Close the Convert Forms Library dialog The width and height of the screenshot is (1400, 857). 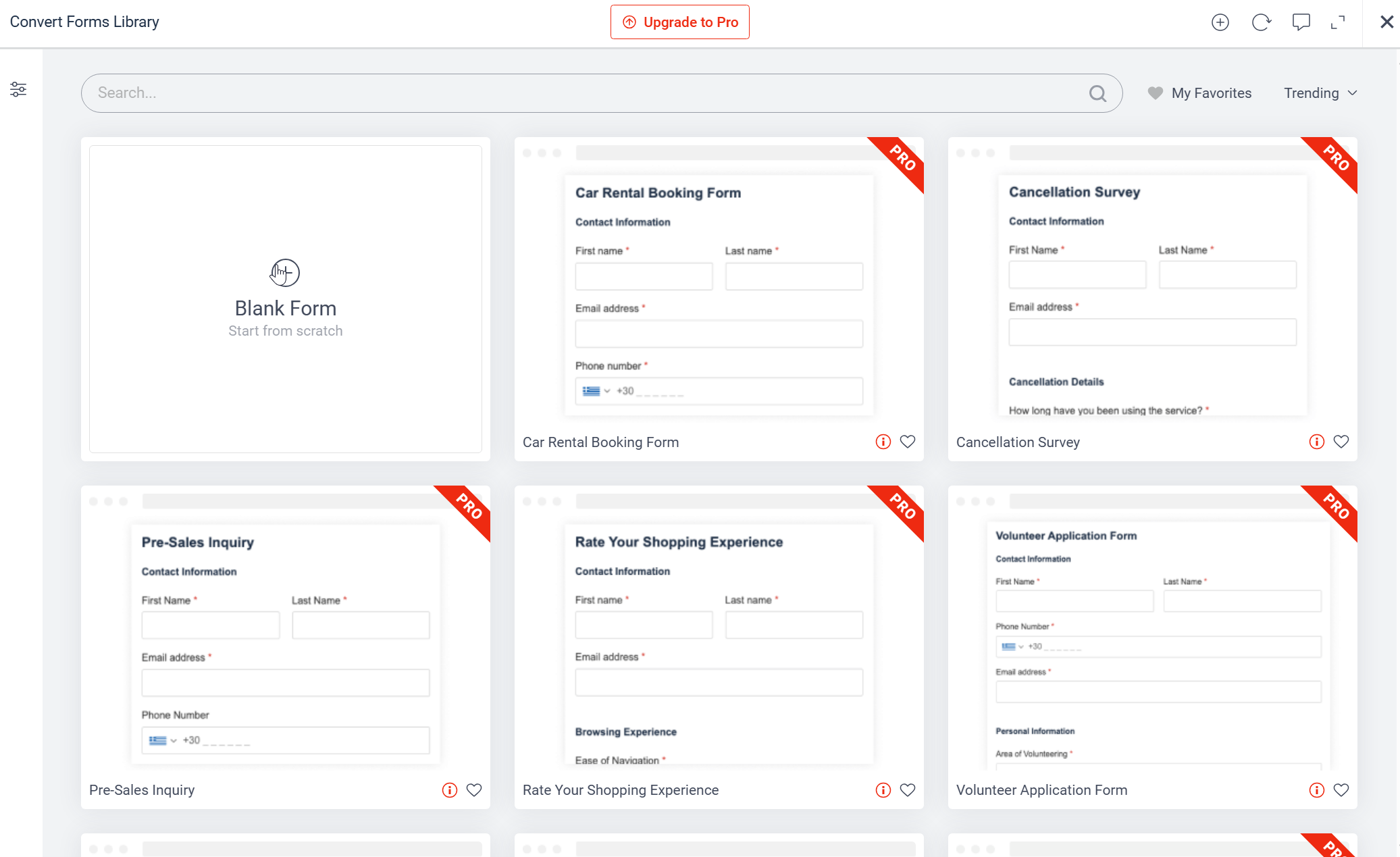click(1386, 22)
